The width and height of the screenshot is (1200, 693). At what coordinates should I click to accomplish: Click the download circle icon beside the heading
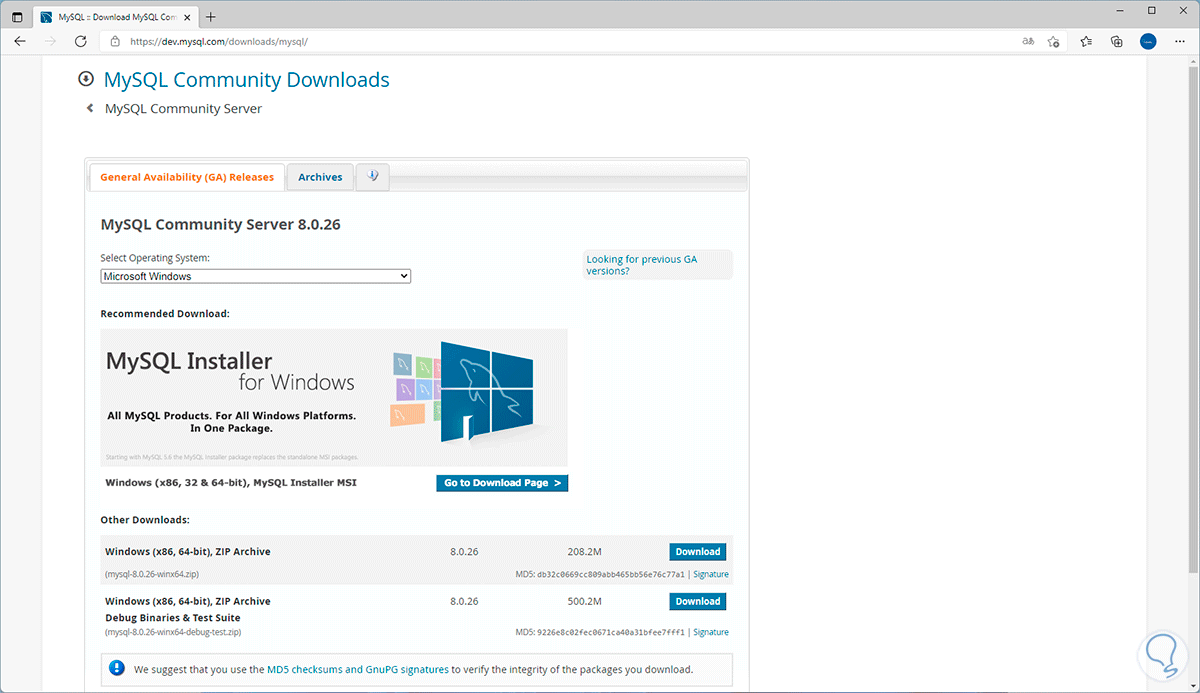click(86, 80)
